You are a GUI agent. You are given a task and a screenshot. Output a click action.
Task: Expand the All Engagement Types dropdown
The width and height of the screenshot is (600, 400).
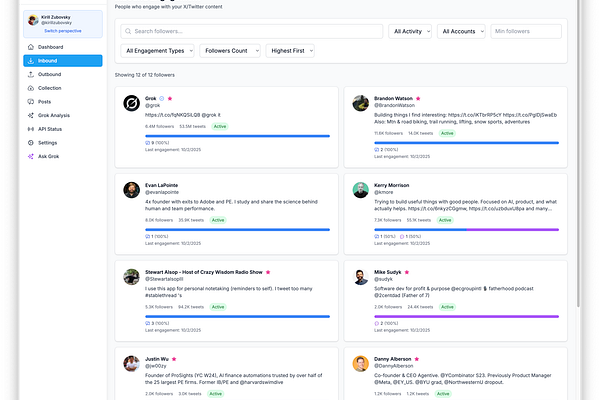pyautogui.click(x=157, y=51)
